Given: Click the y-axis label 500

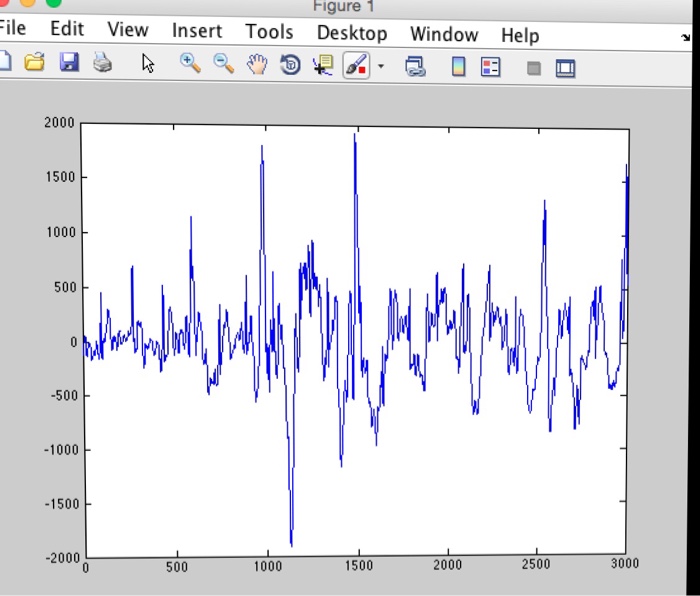Looking at the screenshot, I should [66, 287].
